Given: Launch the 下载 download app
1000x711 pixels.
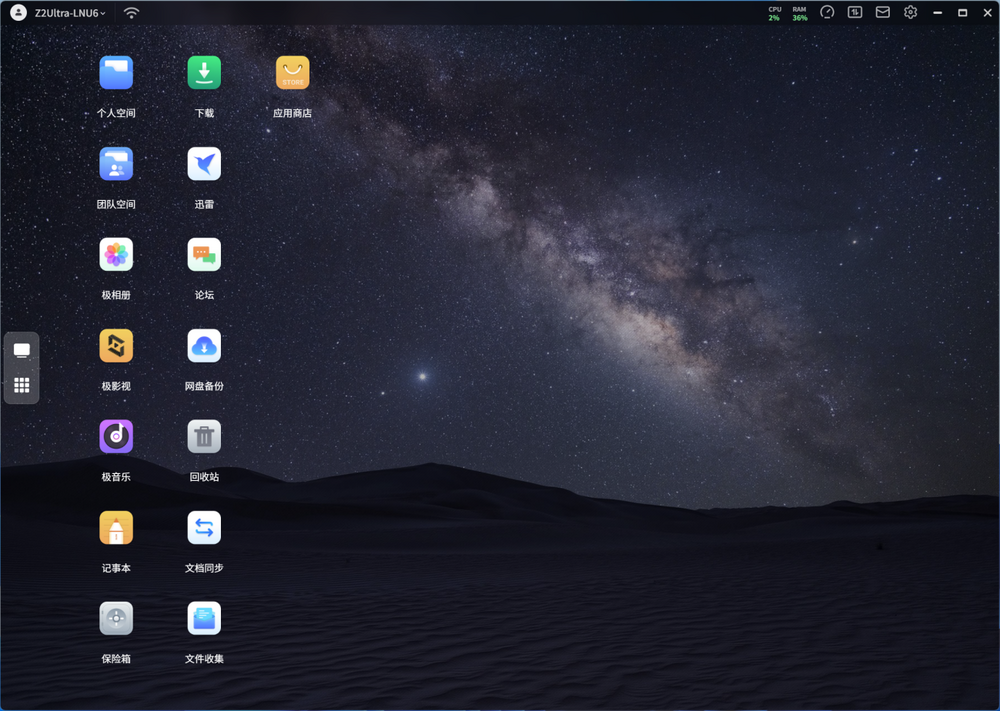Looking at the screenshot, I should coord(204,73).
